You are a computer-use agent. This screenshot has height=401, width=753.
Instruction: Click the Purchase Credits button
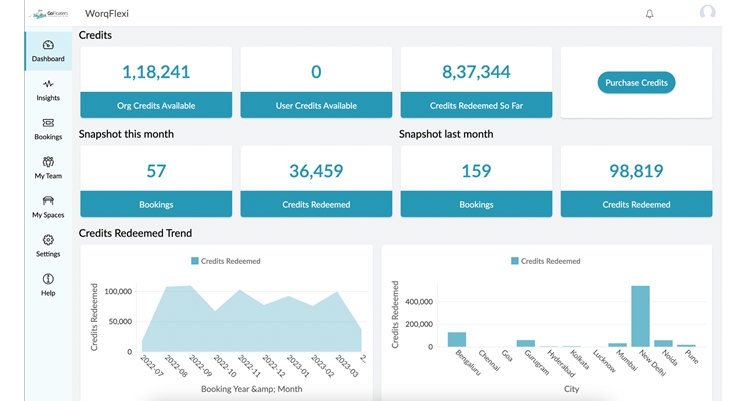pos(636,82)
